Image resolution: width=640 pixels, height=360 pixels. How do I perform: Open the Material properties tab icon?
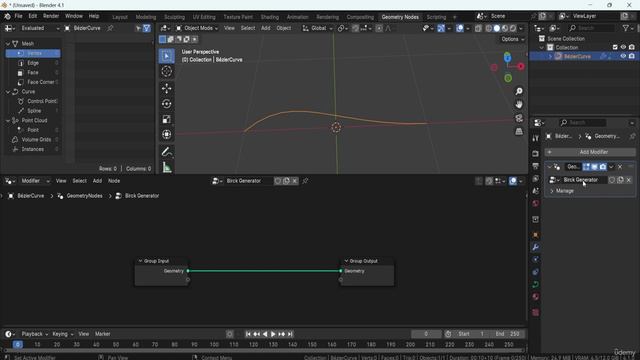tap(536, 297)
